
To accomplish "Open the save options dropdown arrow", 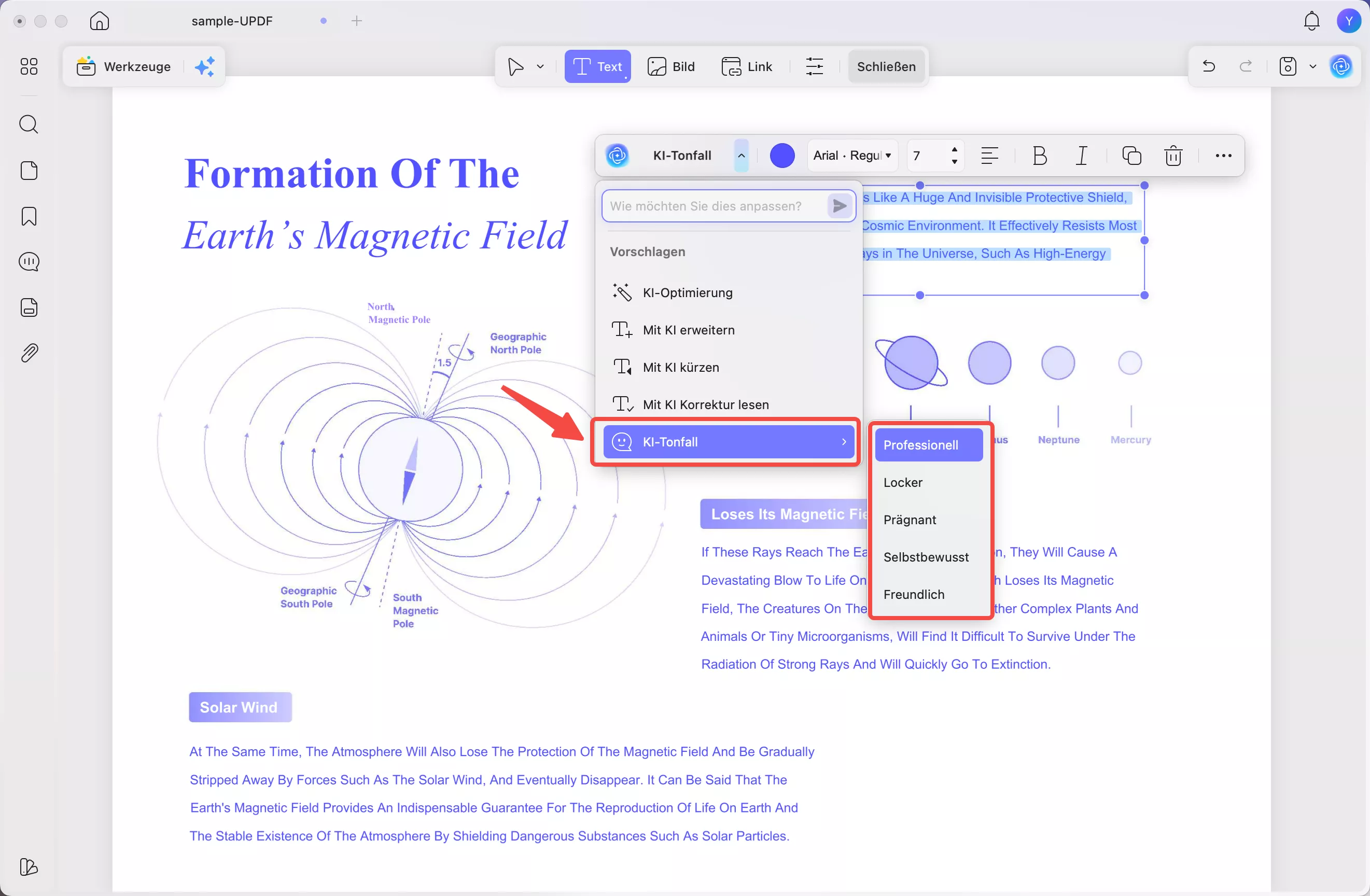I will [x=1312, y=66].
